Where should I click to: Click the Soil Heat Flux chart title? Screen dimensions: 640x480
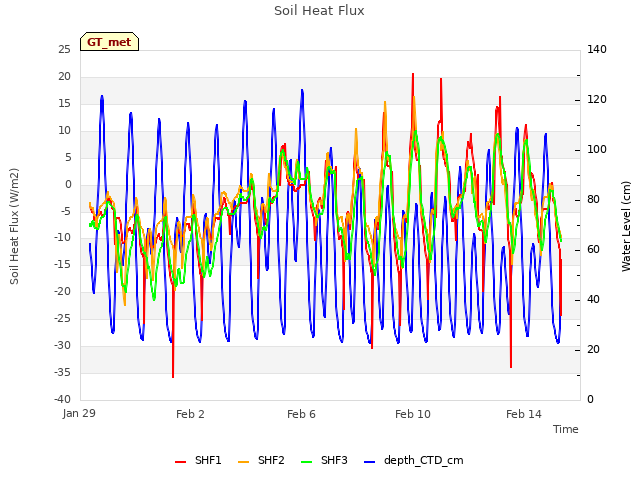coord(319,11)
